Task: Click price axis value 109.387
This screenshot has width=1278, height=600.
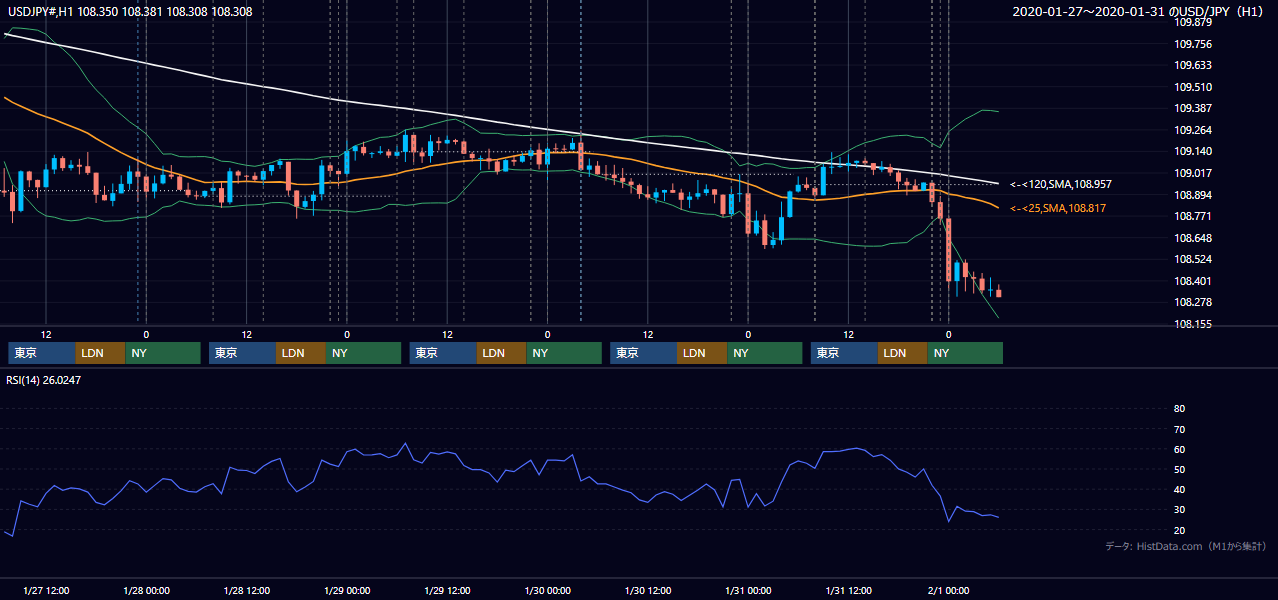Action: [1192, 108]
